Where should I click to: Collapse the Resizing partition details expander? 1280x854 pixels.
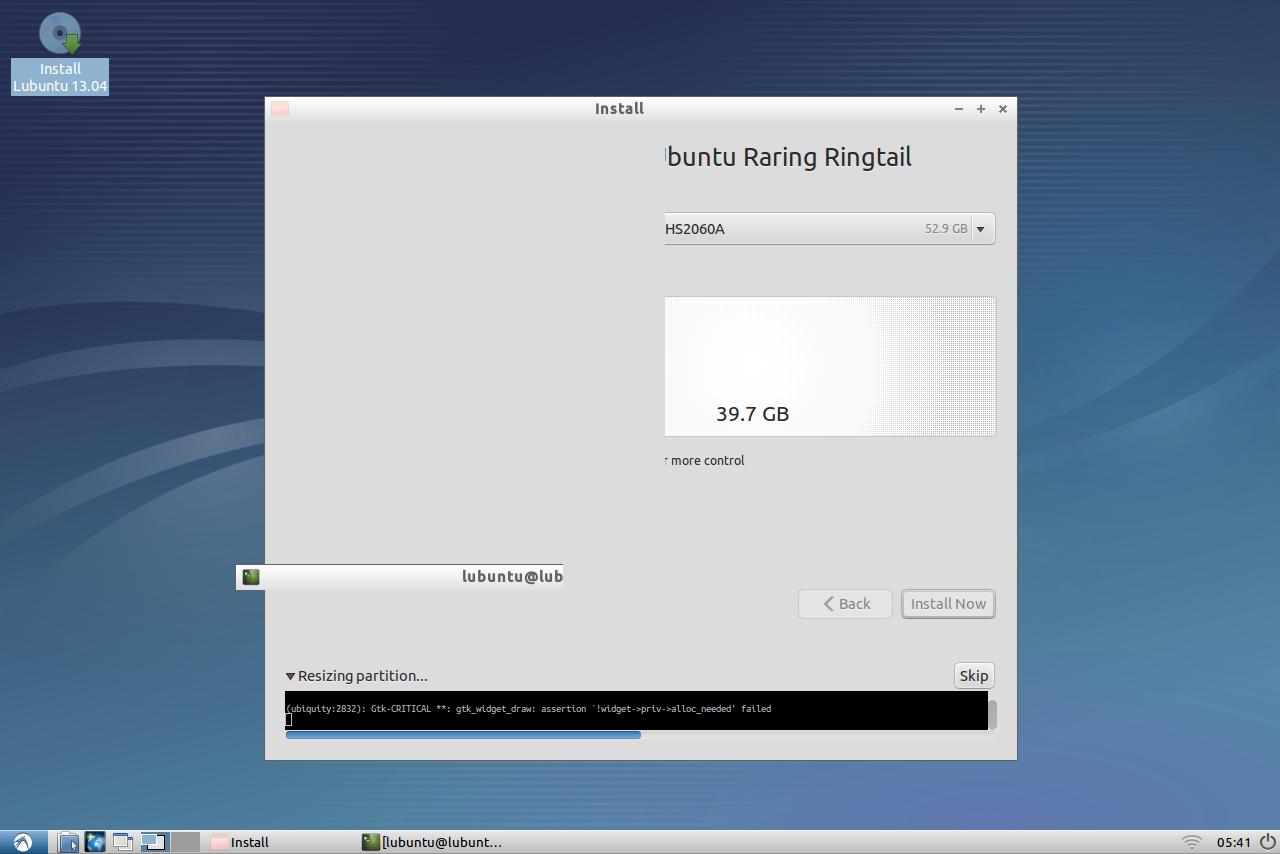(x=291, y=676)
